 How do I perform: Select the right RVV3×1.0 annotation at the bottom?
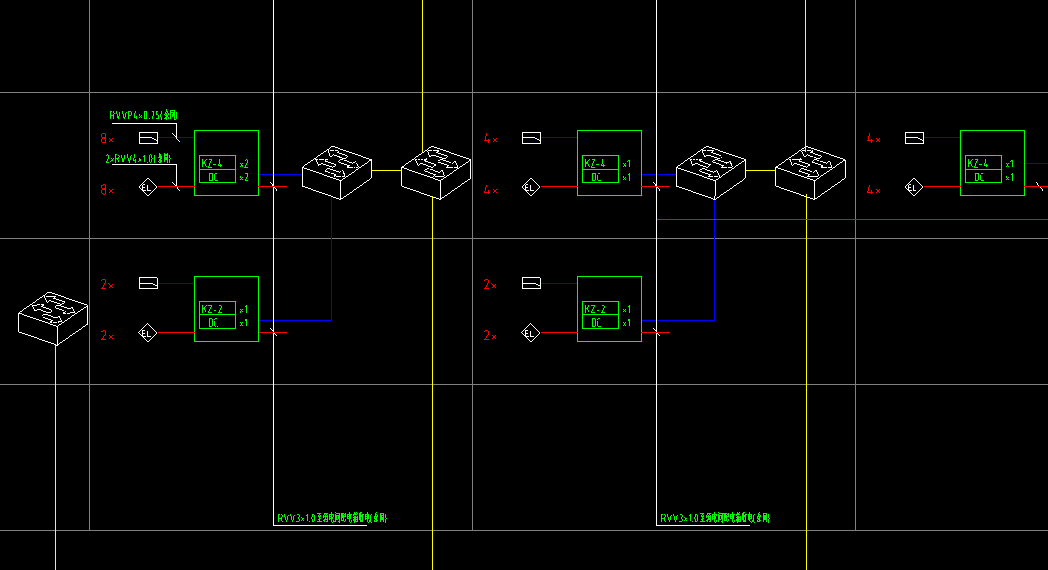point(715,518)
